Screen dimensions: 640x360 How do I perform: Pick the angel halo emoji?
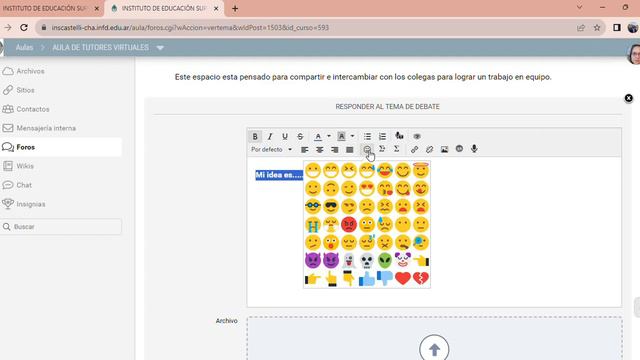point(420,170)
